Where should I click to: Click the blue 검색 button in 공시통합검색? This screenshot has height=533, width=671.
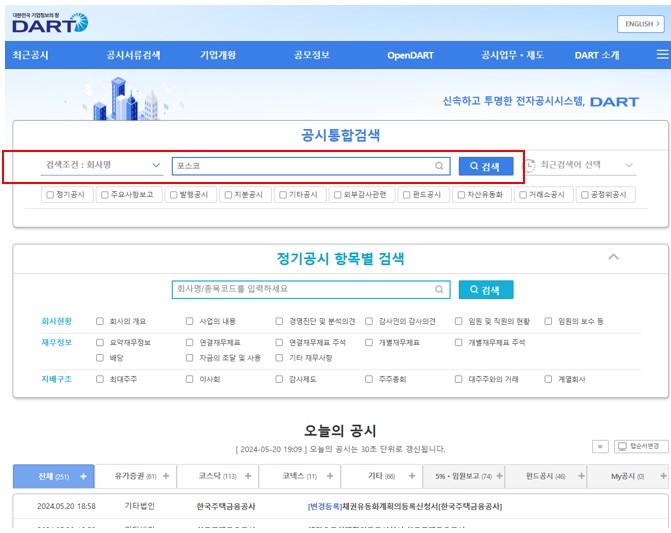tap(486, 166)
